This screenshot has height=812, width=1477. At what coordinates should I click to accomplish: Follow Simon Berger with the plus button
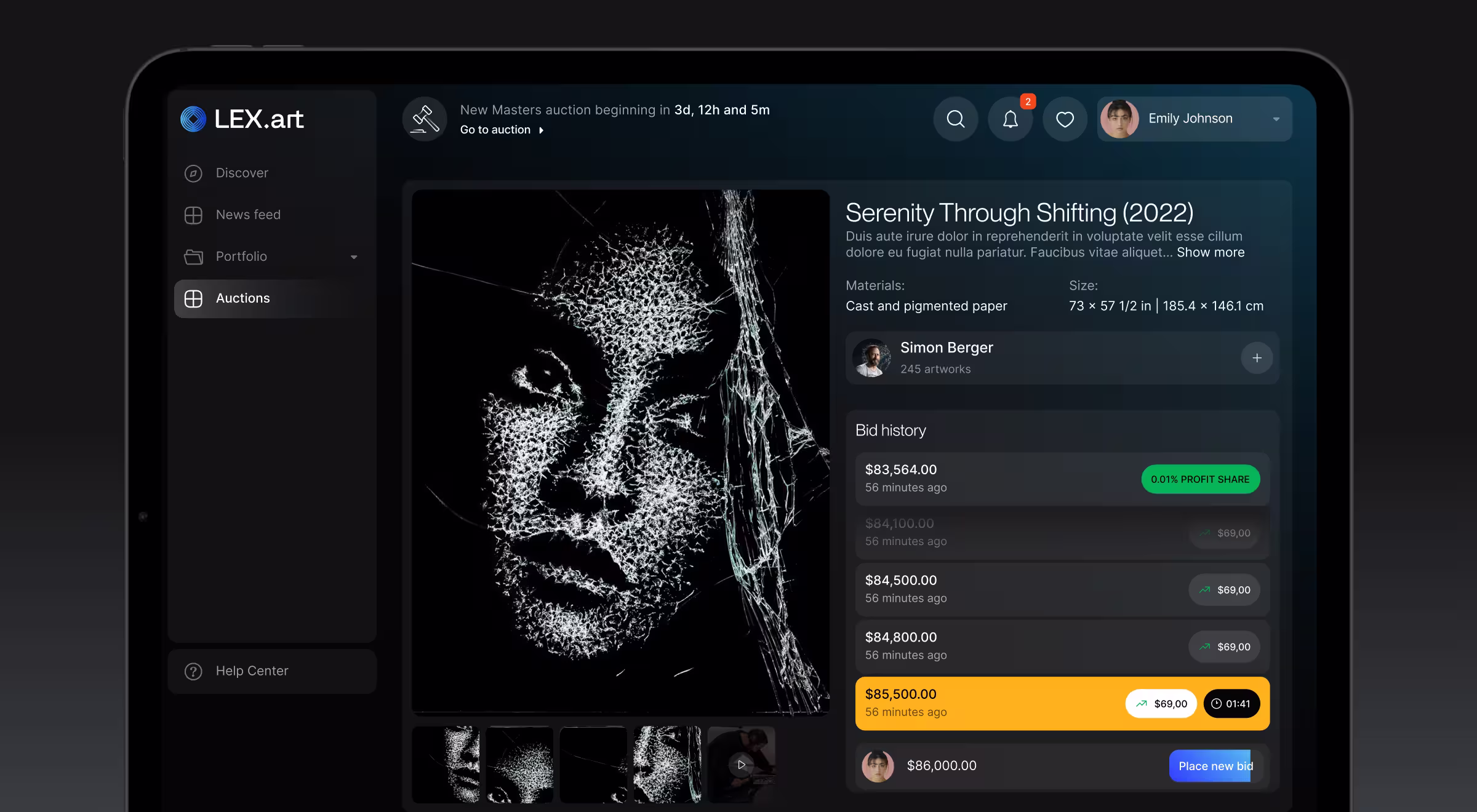click(1257, 357)
